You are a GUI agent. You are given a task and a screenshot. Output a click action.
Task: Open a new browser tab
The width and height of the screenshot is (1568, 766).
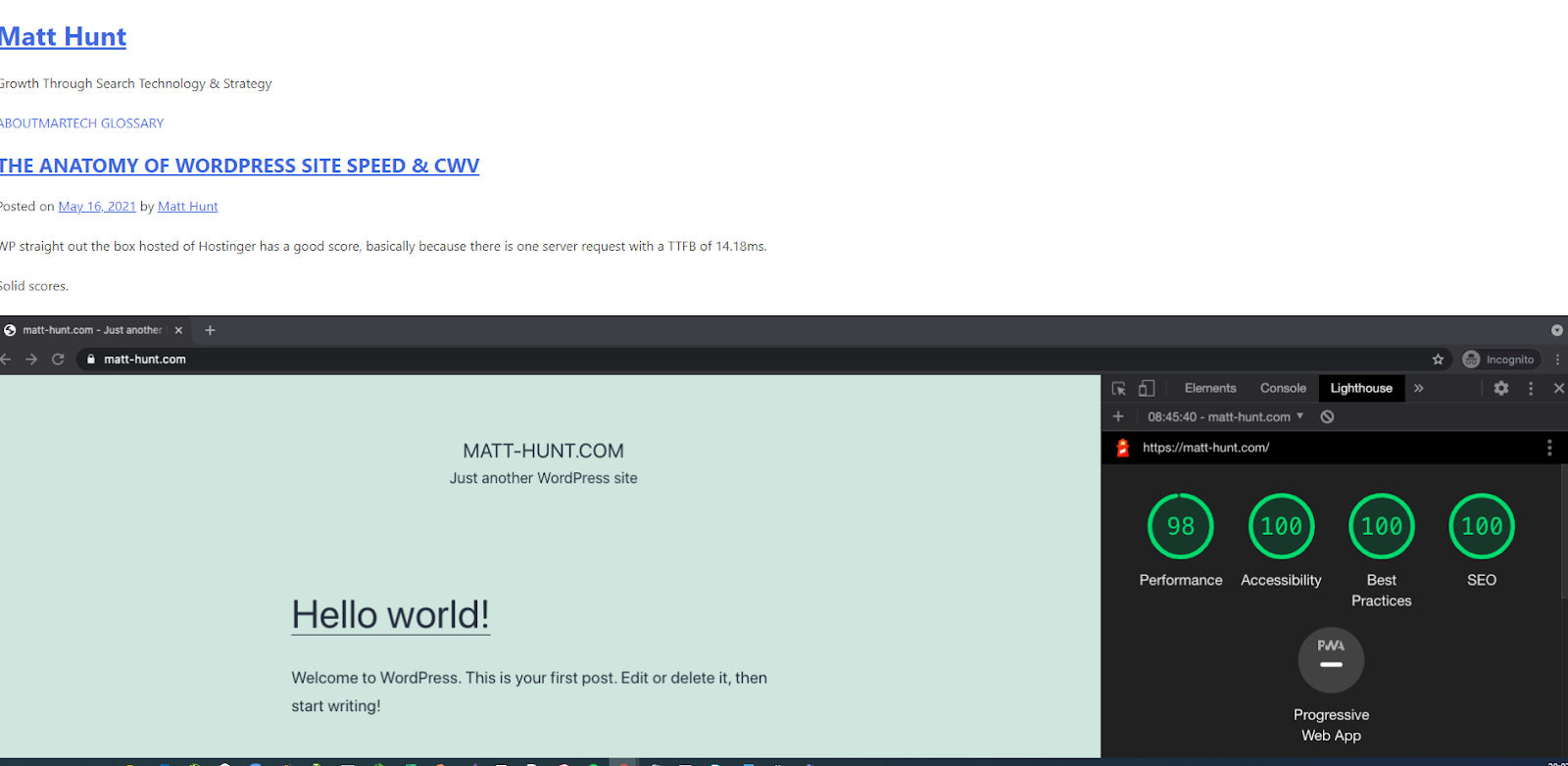pyautogui.click(x=210, y=330)
